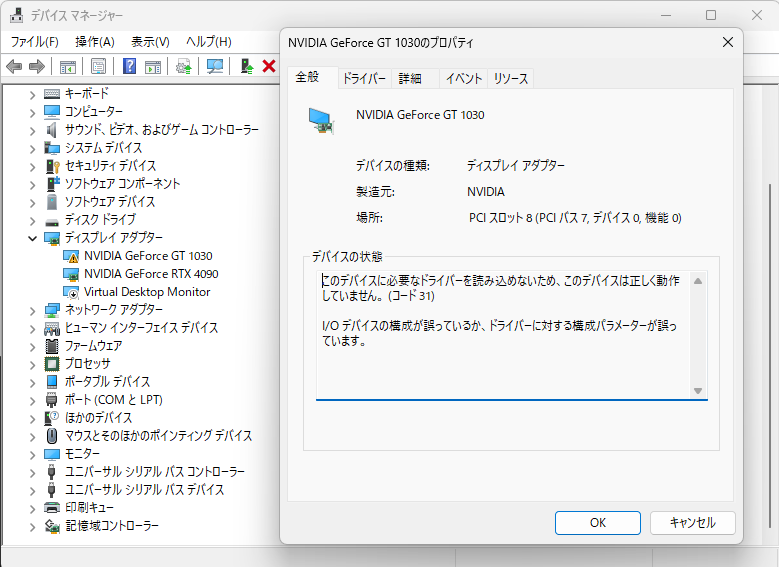The image size is (779, 567).
Task: Expand the ユニバーサル シリアル バス コントローラー node
Action: click(x=32, y=473)
